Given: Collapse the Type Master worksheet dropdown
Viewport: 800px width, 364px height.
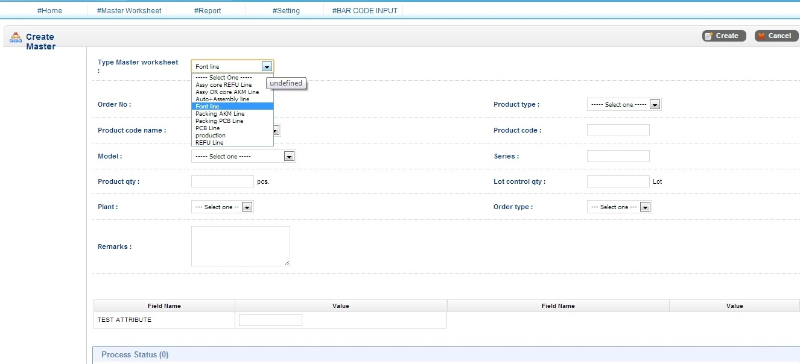Looking at the screenshot, I should tap(267, 66).
